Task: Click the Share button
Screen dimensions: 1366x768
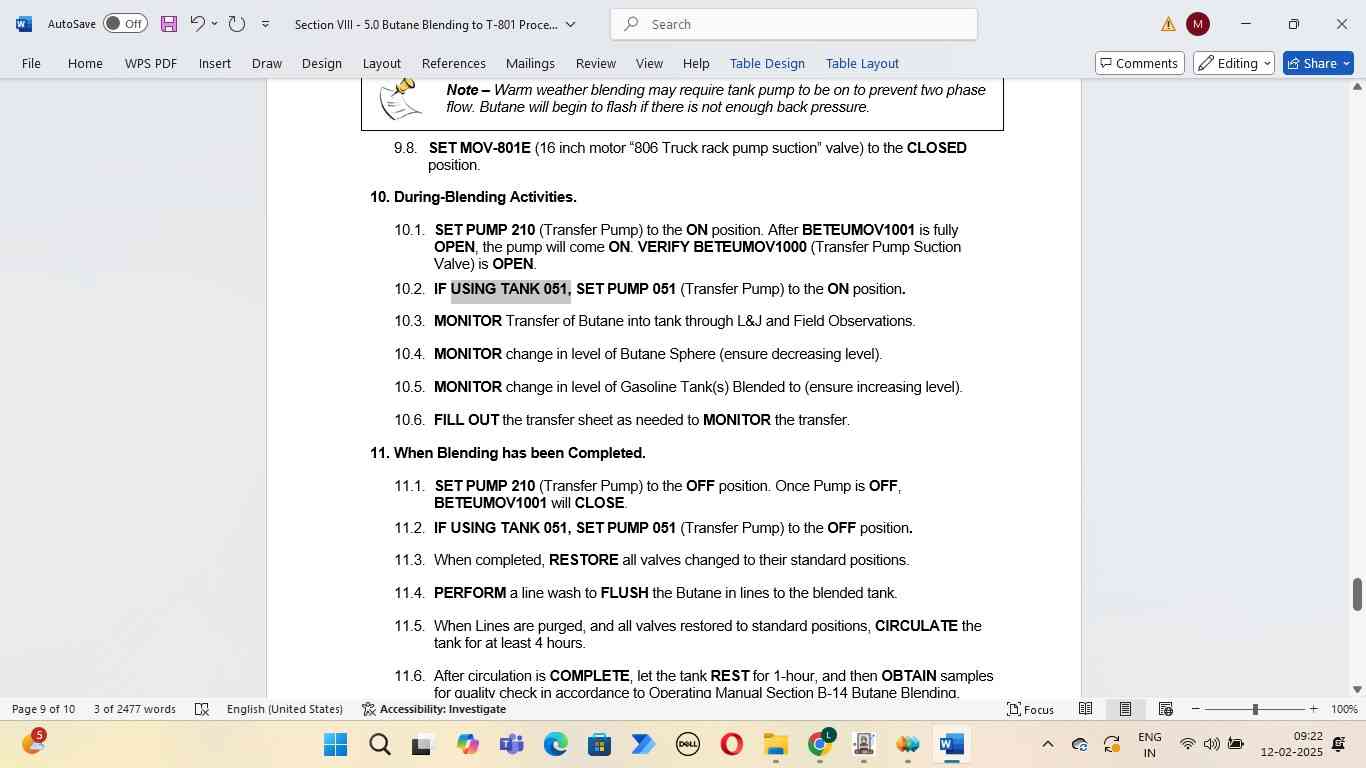Action: pos(1318,63)
